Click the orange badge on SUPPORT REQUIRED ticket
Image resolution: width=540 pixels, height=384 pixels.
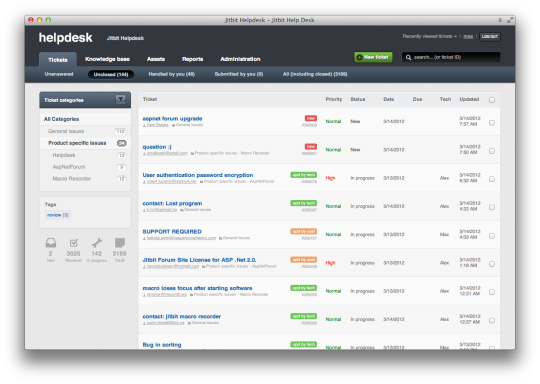303,231
